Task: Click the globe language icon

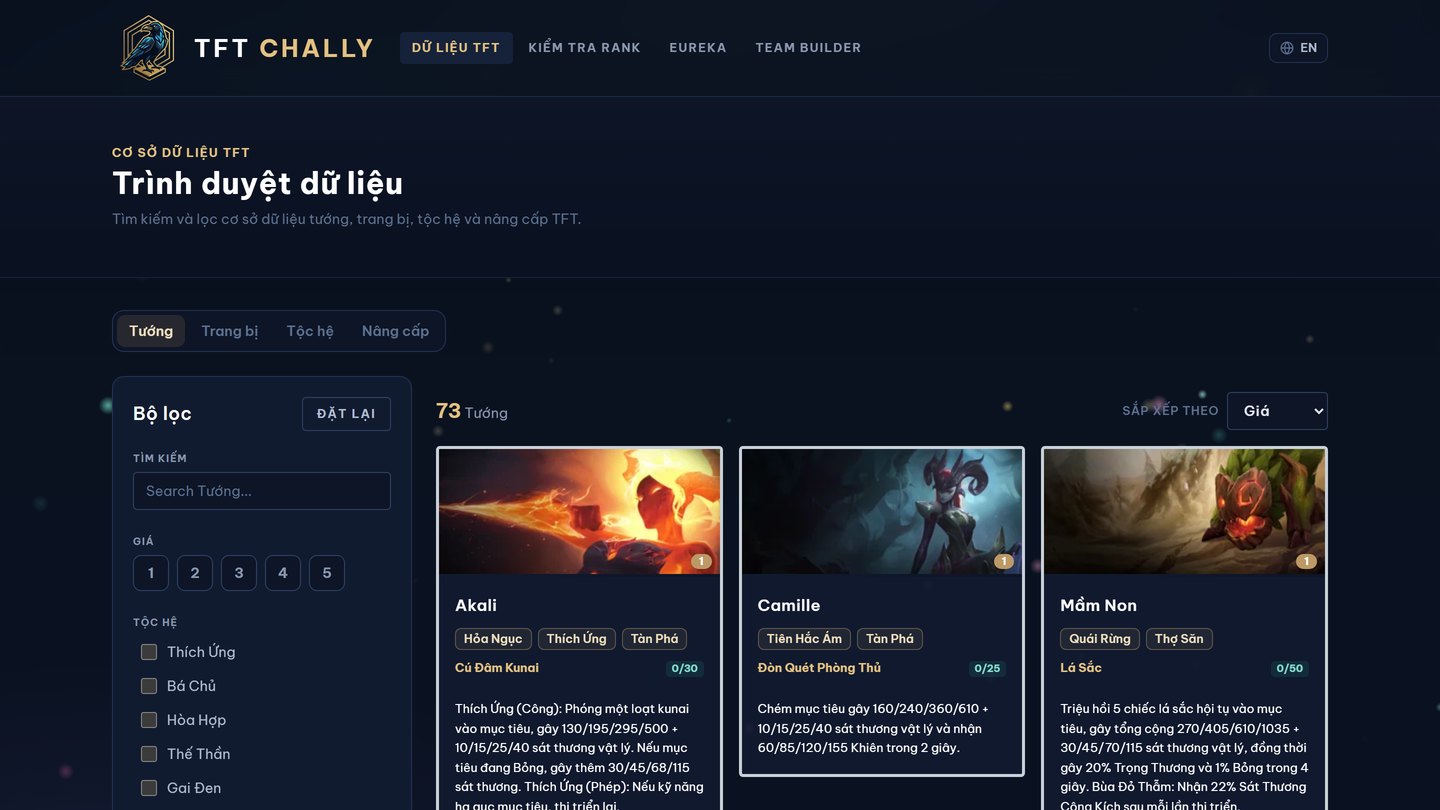Action: point(1287,48)
